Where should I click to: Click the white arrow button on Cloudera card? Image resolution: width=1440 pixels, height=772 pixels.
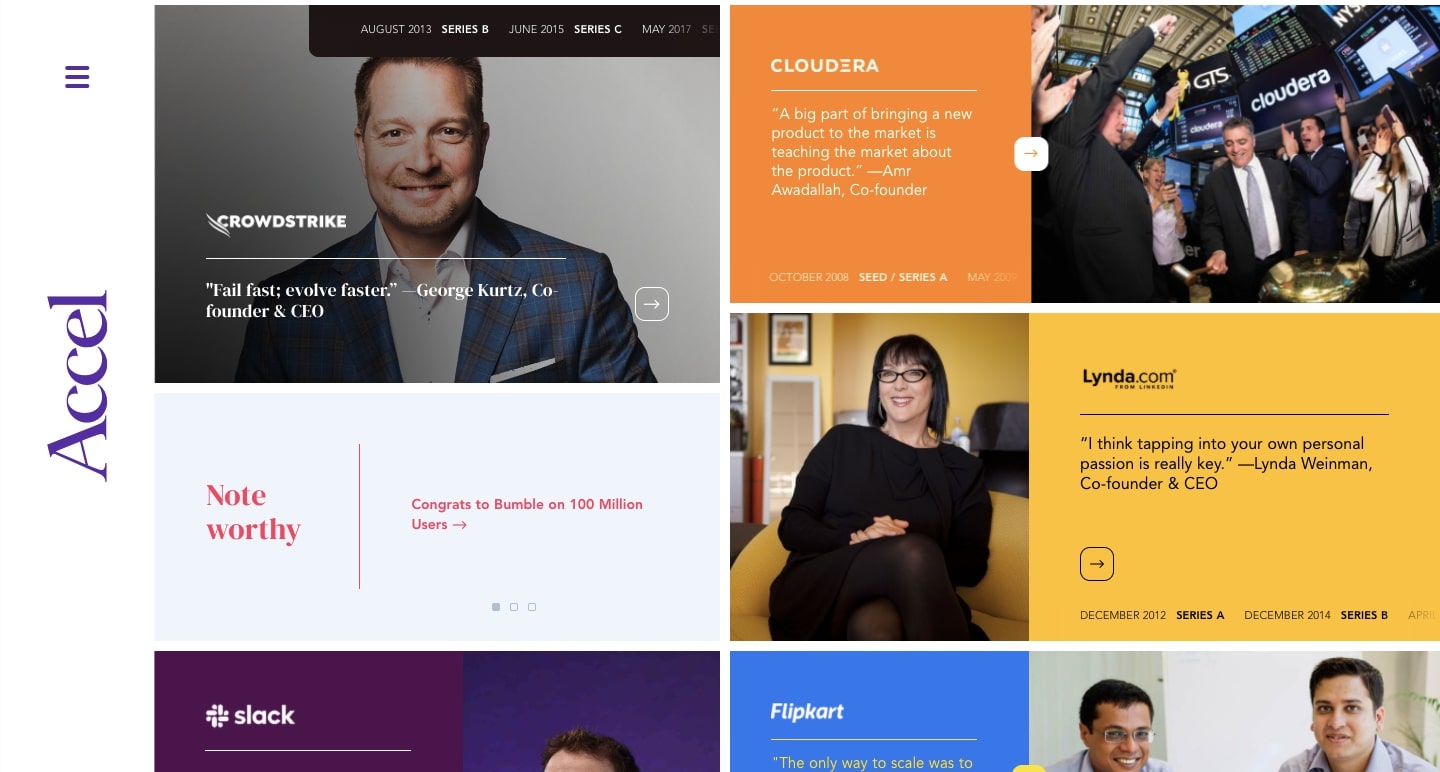point(1031,154)
